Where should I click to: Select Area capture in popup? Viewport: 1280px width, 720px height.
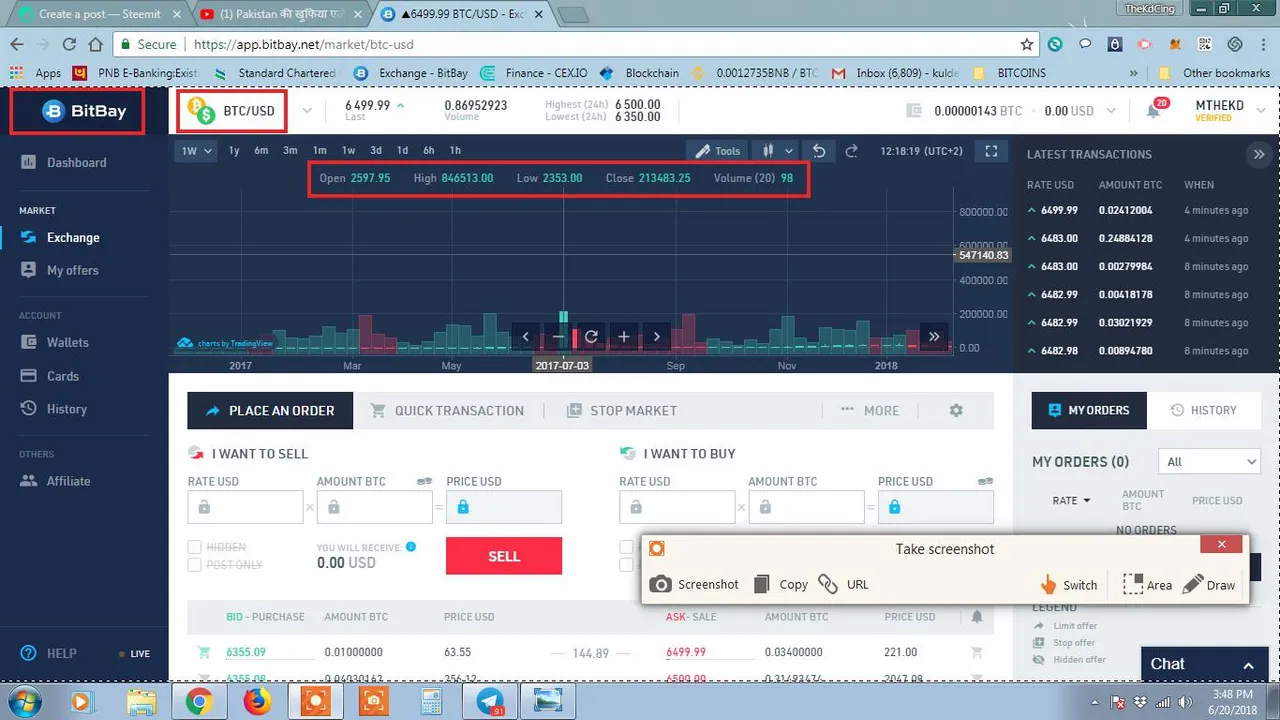coord(1147,585)
